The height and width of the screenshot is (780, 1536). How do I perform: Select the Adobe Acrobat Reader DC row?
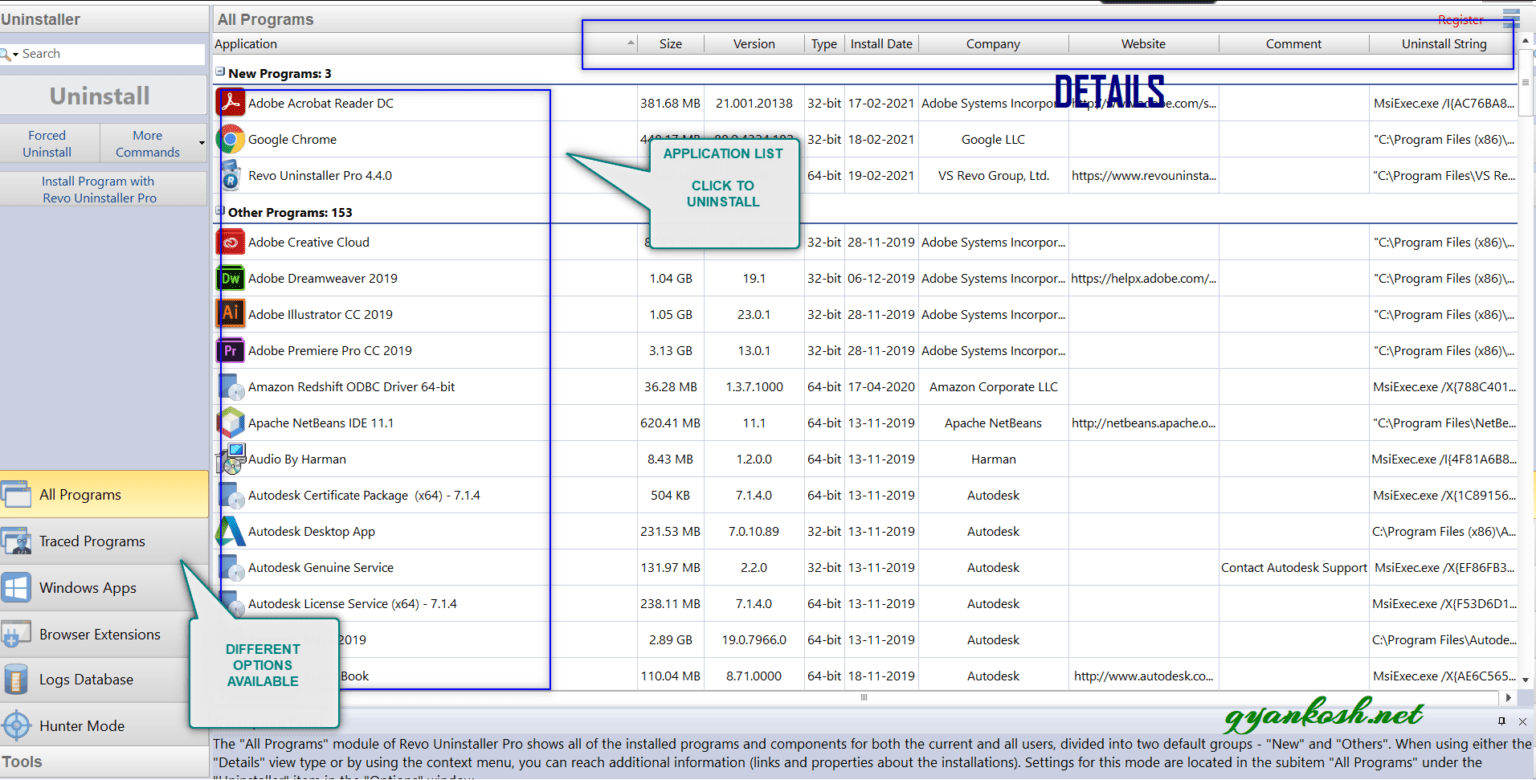pos(866,103)
